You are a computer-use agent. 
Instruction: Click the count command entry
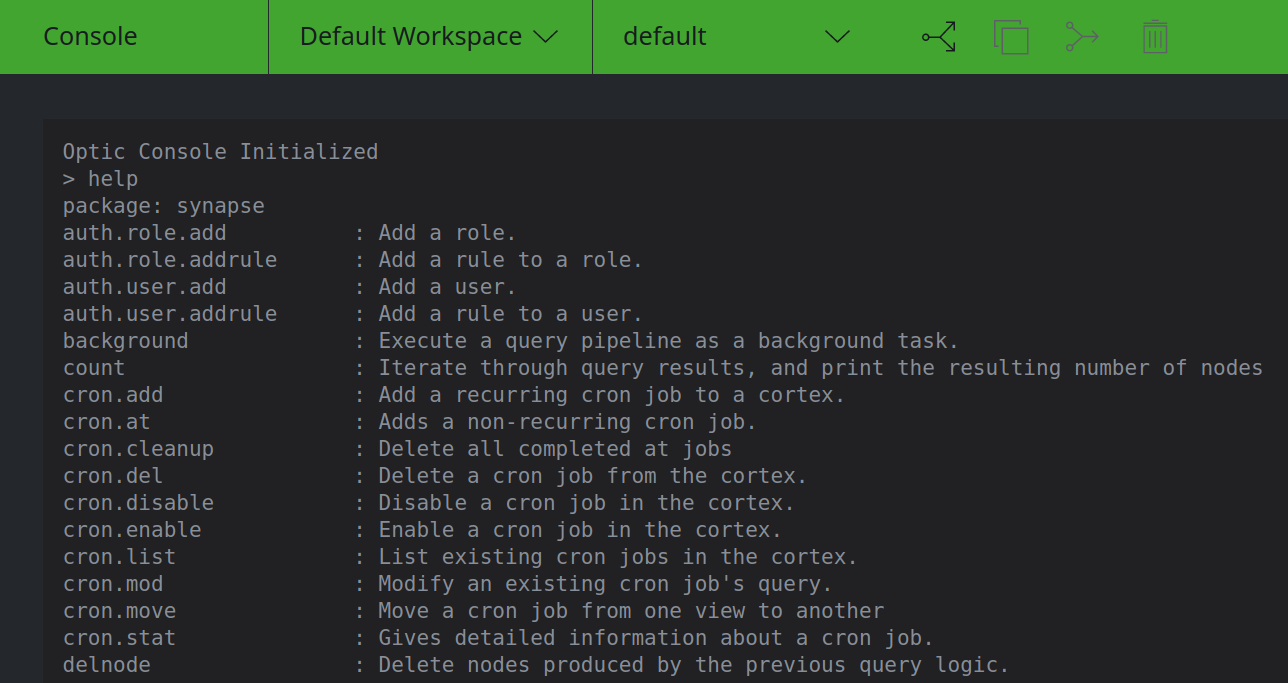[x=94, y=368]
